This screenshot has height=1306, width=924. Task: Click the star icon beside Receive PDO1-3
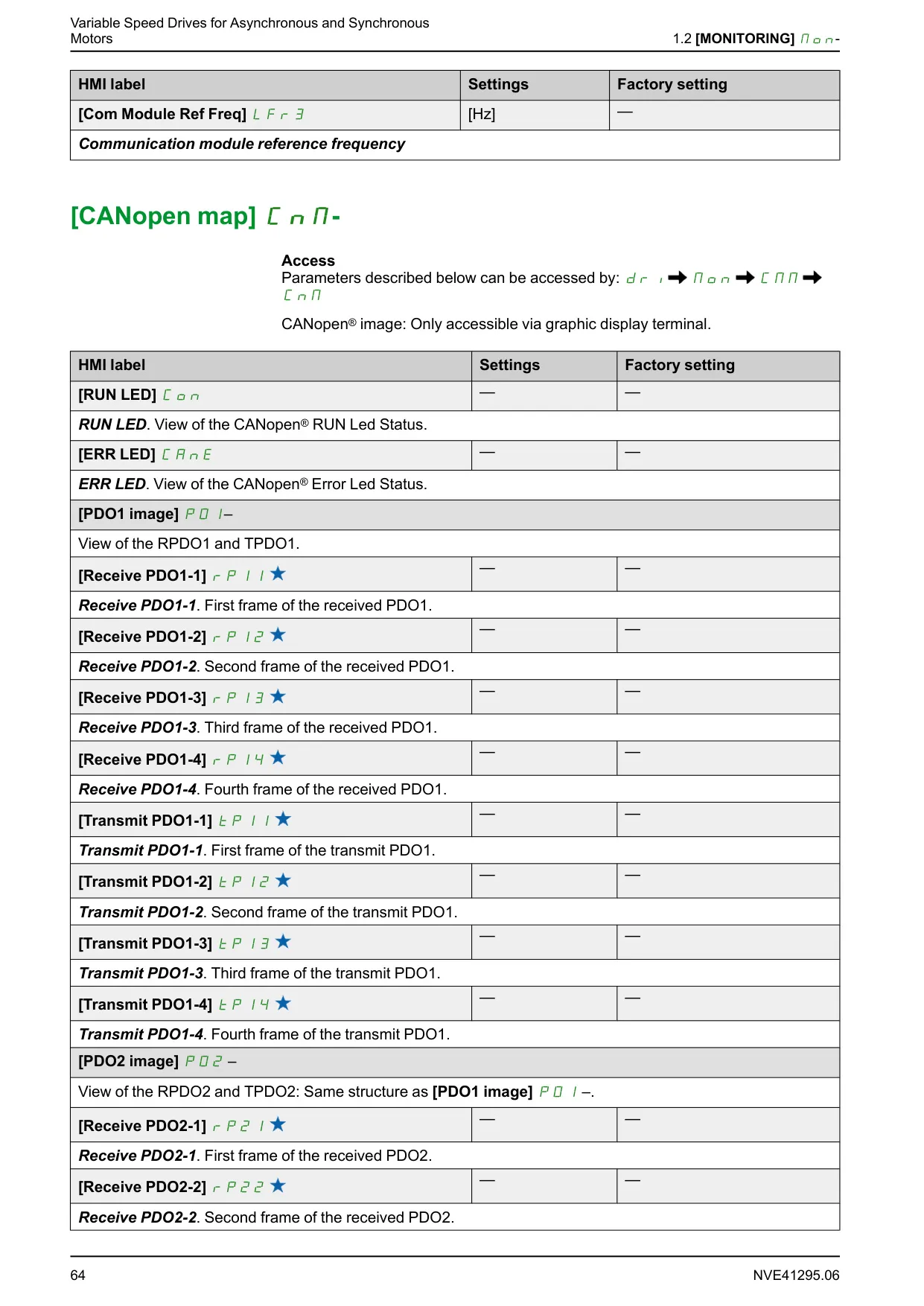278,696
